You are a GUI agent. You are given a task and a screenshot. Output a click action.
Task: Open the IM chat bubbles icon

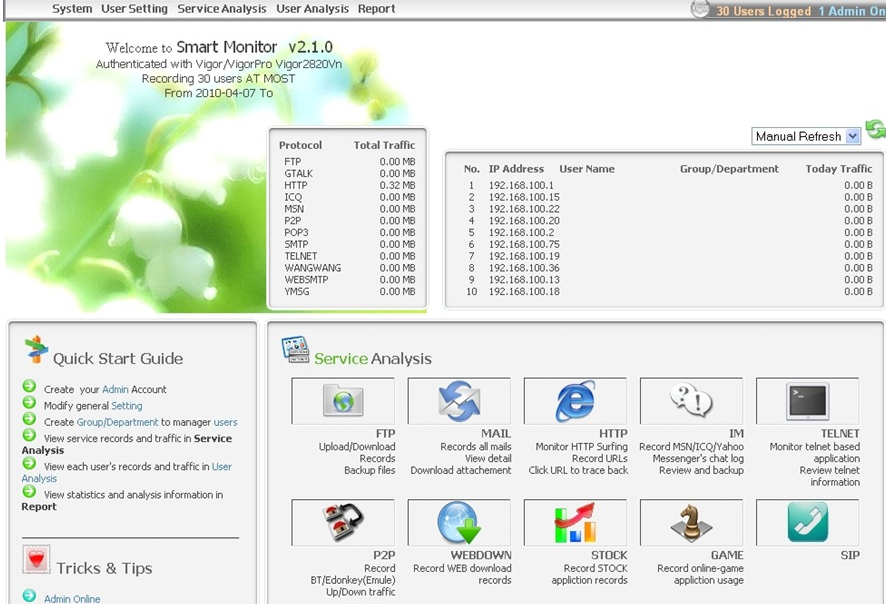(x=691, y=400)
